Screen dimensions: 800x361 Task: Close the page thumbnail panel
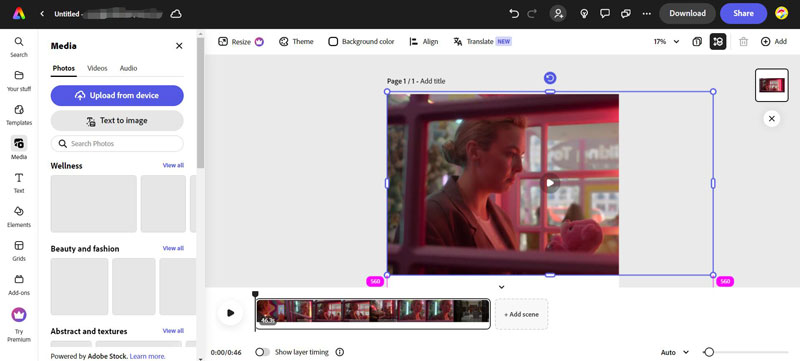(771, 119)
